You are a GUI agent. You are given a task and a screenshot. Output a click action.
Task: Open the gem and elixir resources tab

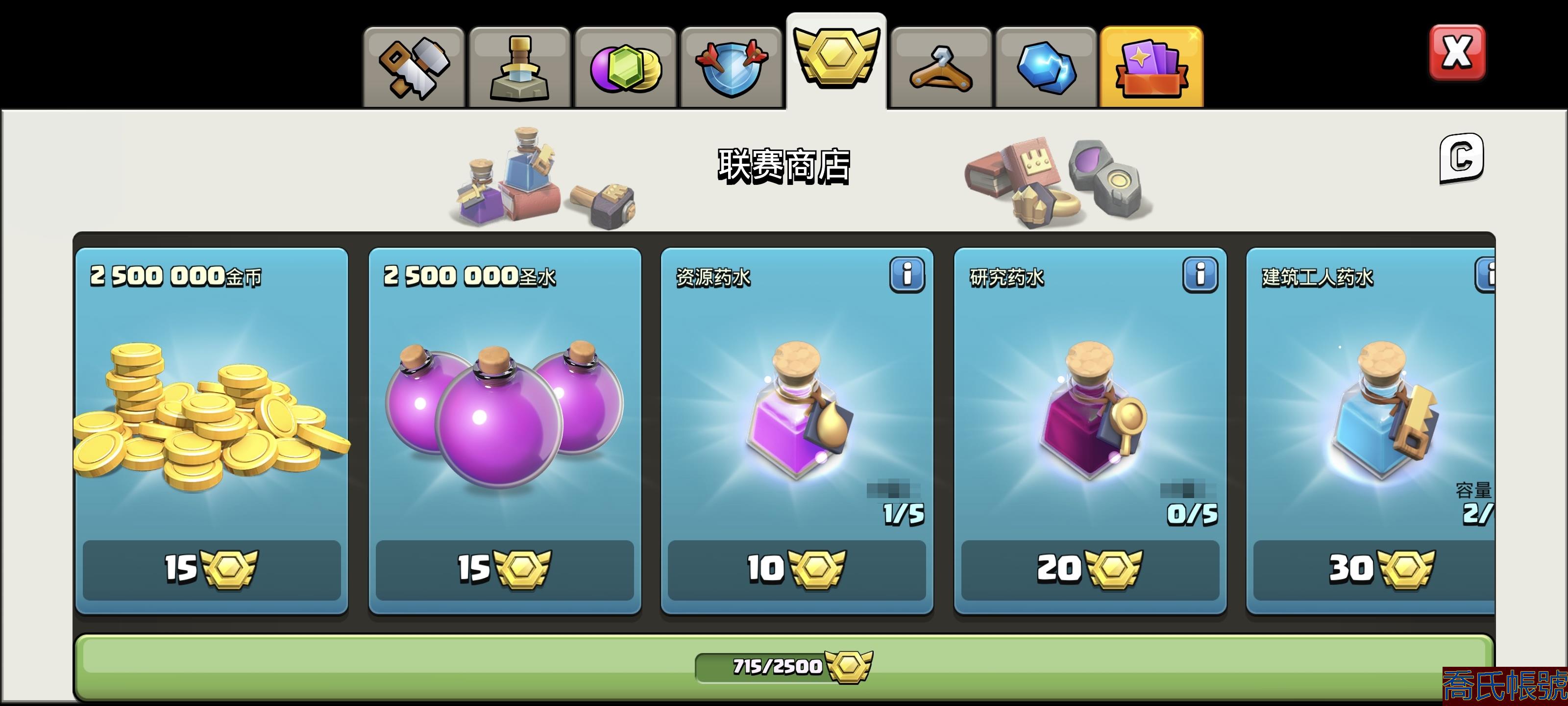625,68
